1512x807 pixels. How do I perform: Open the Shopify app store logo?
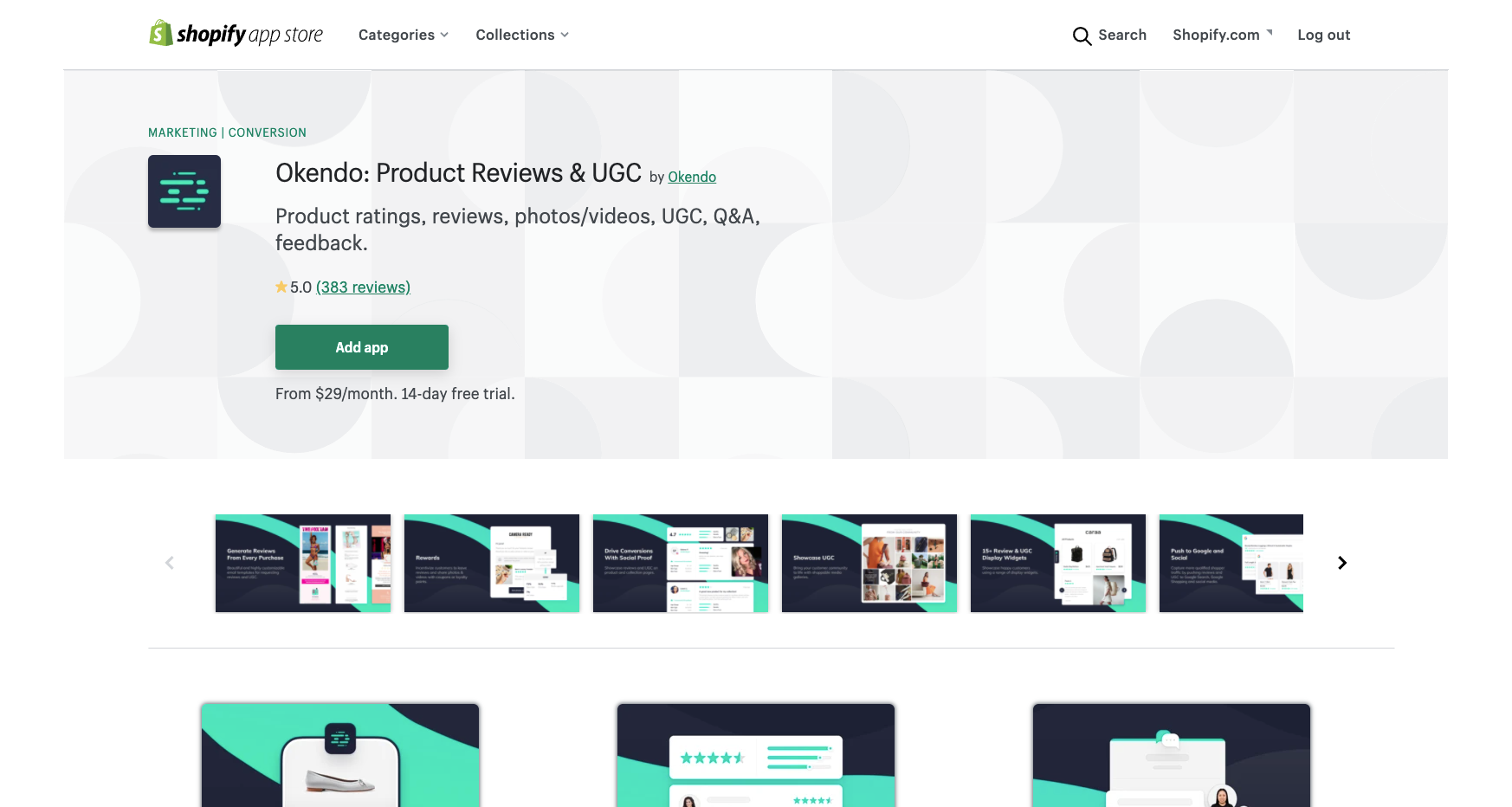click(x=236, y=34)
